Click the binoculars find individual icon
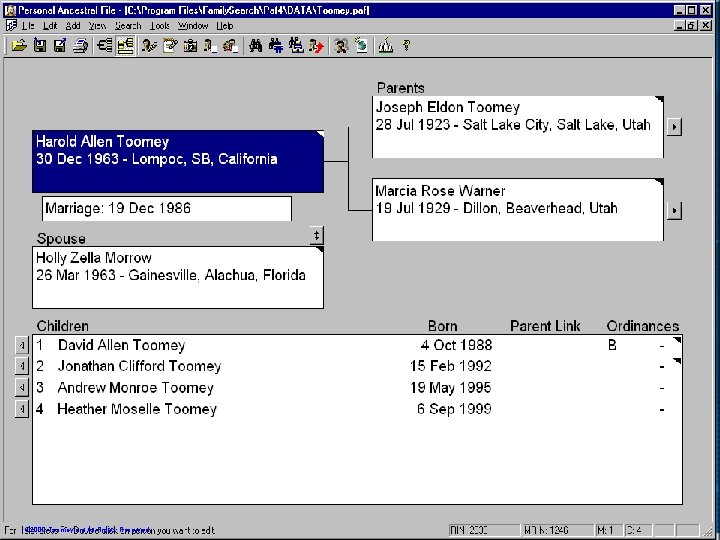 pos(256,45)
